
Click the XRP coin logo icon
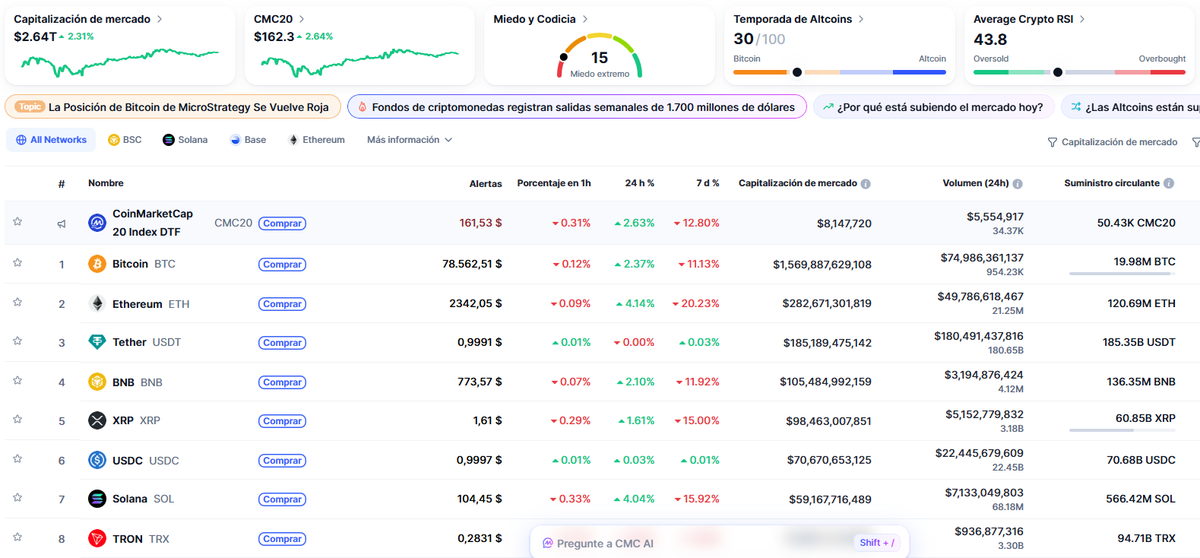[97, 421]
